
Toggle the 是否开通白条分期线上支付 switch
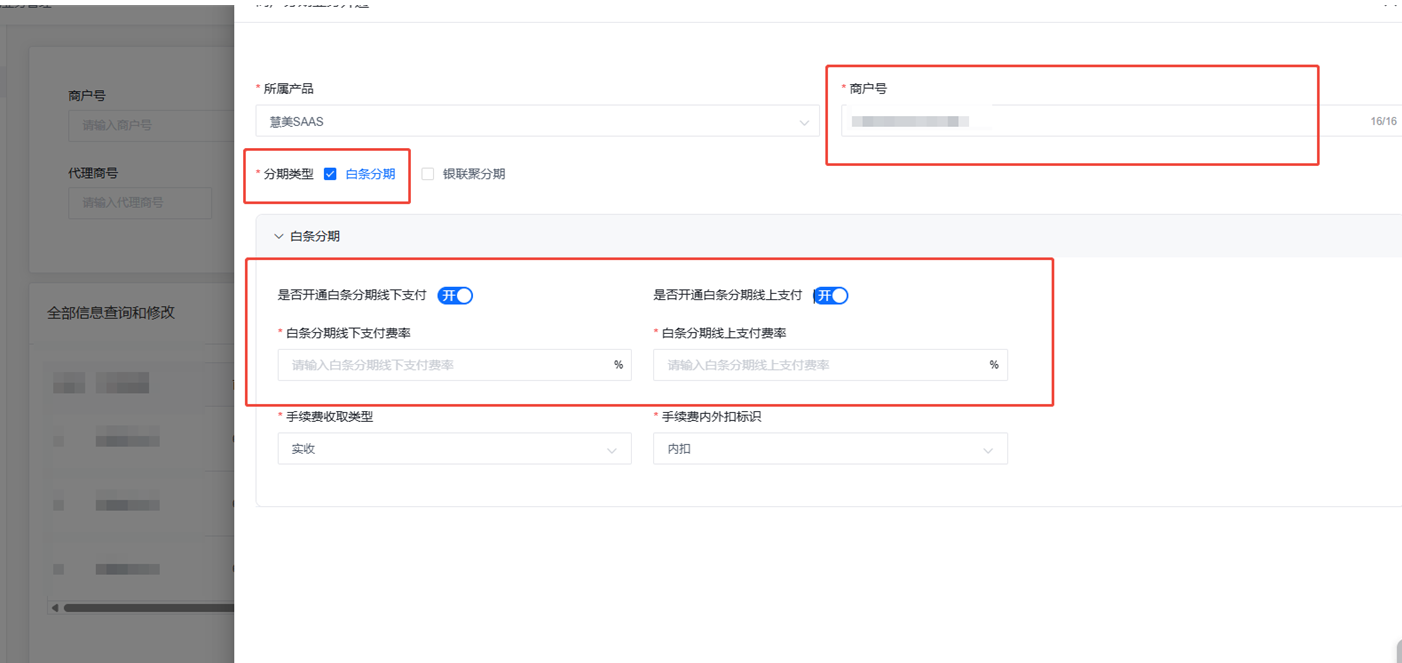coord(831,296)
